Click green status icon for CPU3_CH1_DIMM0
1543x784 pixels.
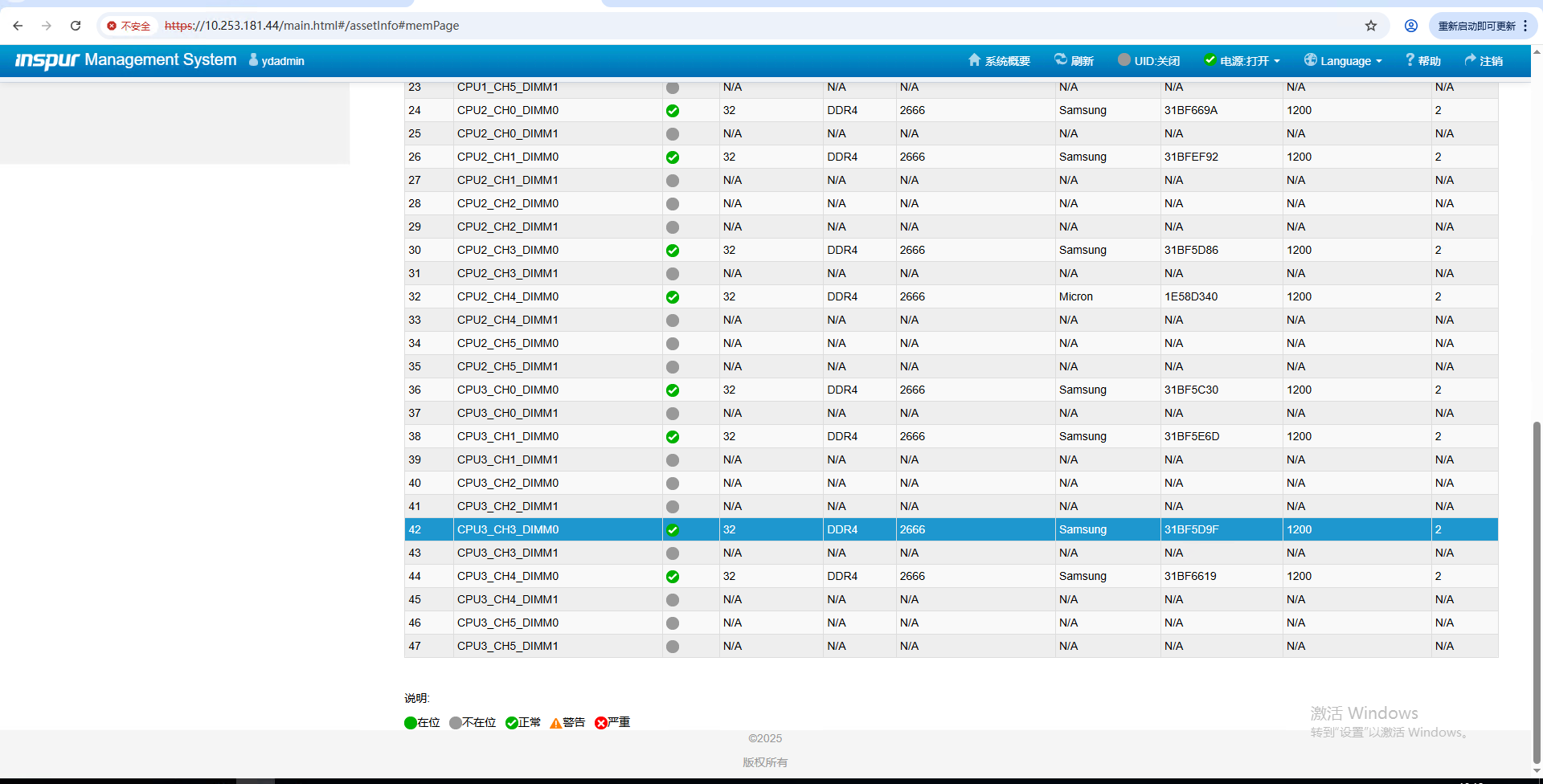(673, 437)
